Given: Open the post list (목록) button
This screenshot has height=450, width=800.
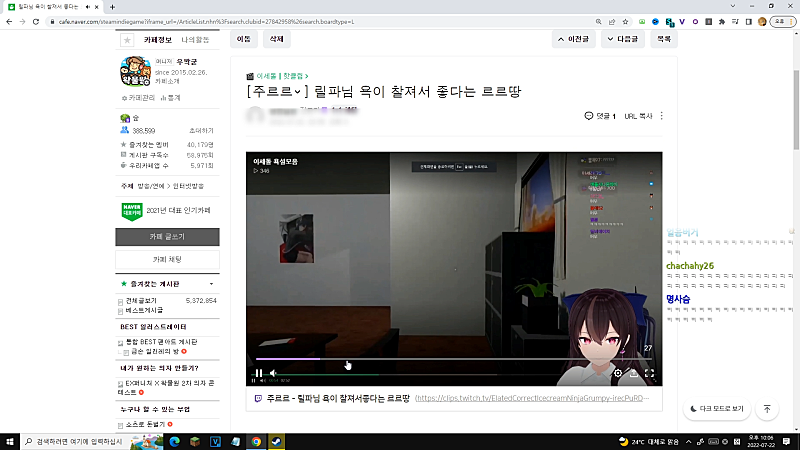Looking at the screenshot, I should click(664, 39).
